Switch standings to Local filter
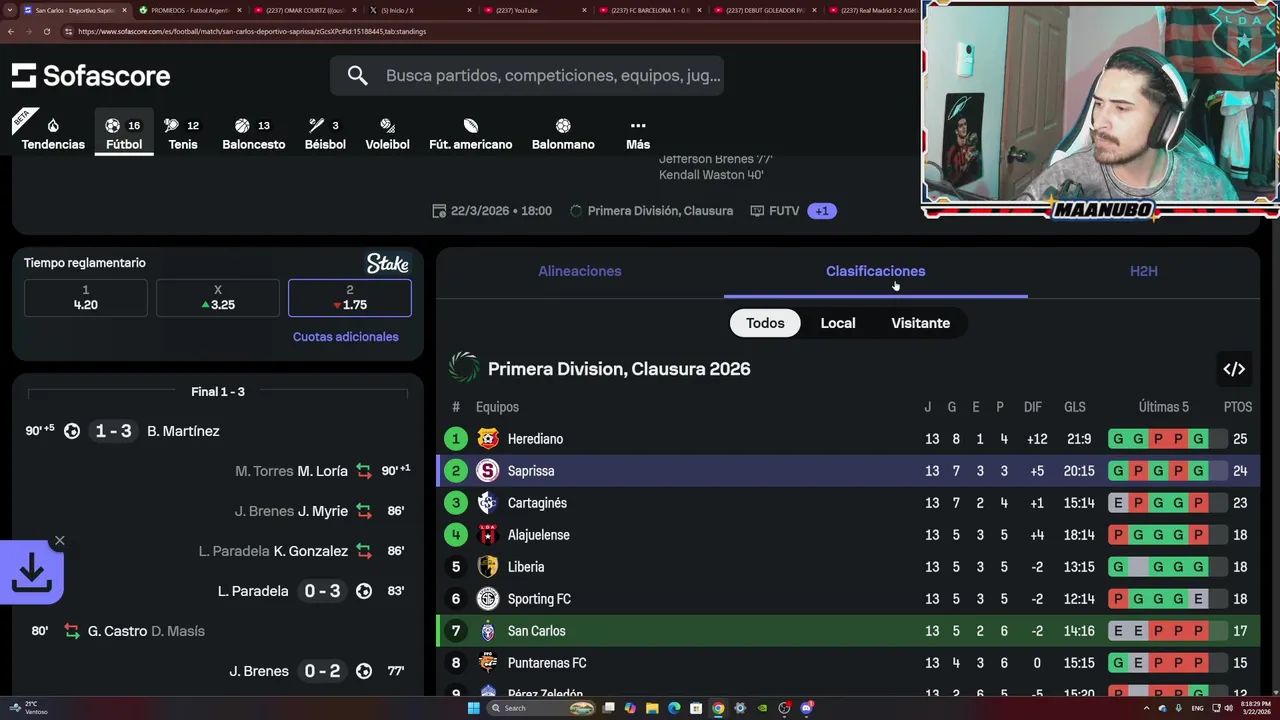The image size is (1280, 720). (x=838, y=323)
